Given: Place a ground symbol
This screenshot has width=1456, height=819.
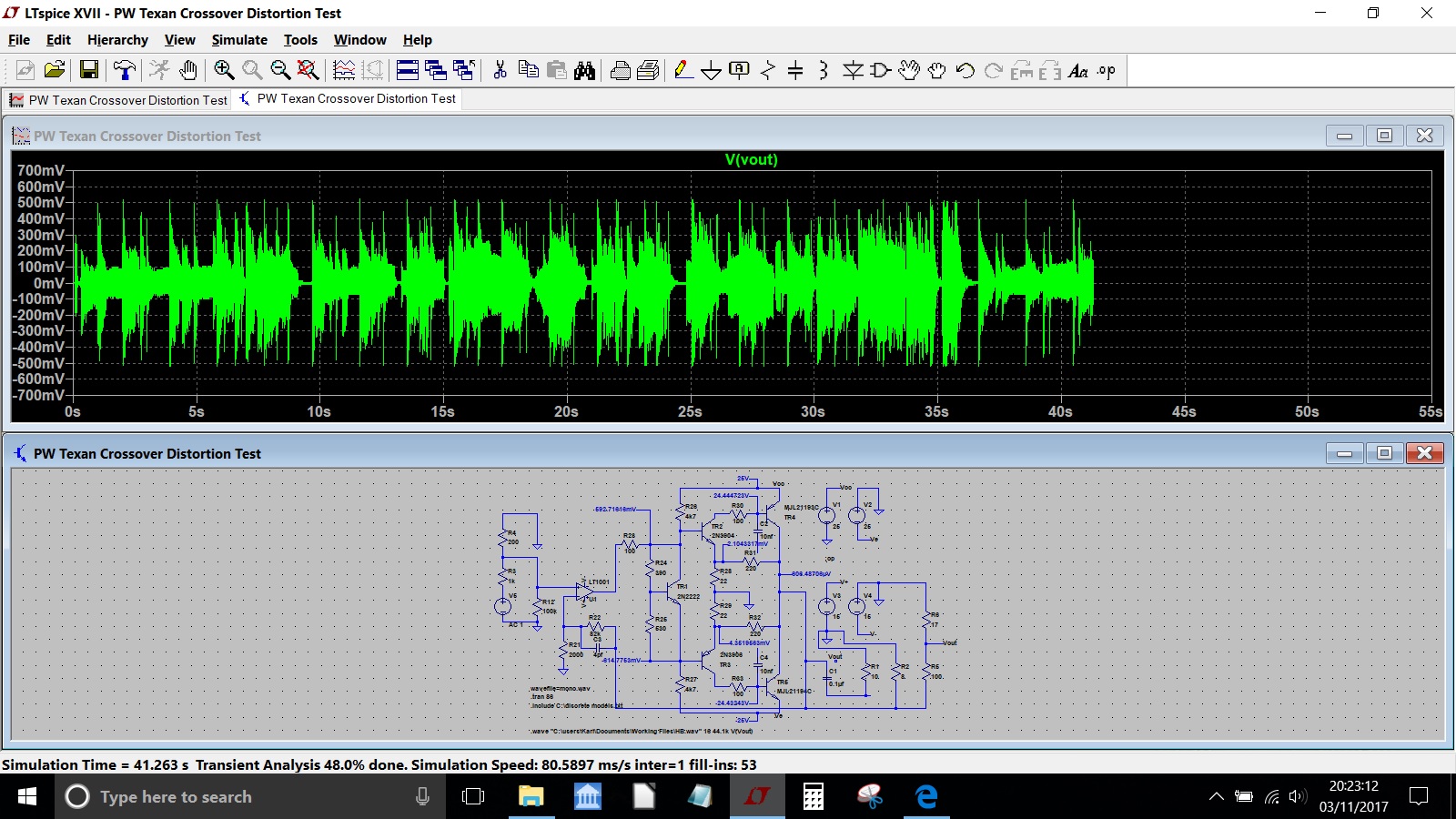Looking at the screenshot, I should point(712,70).
